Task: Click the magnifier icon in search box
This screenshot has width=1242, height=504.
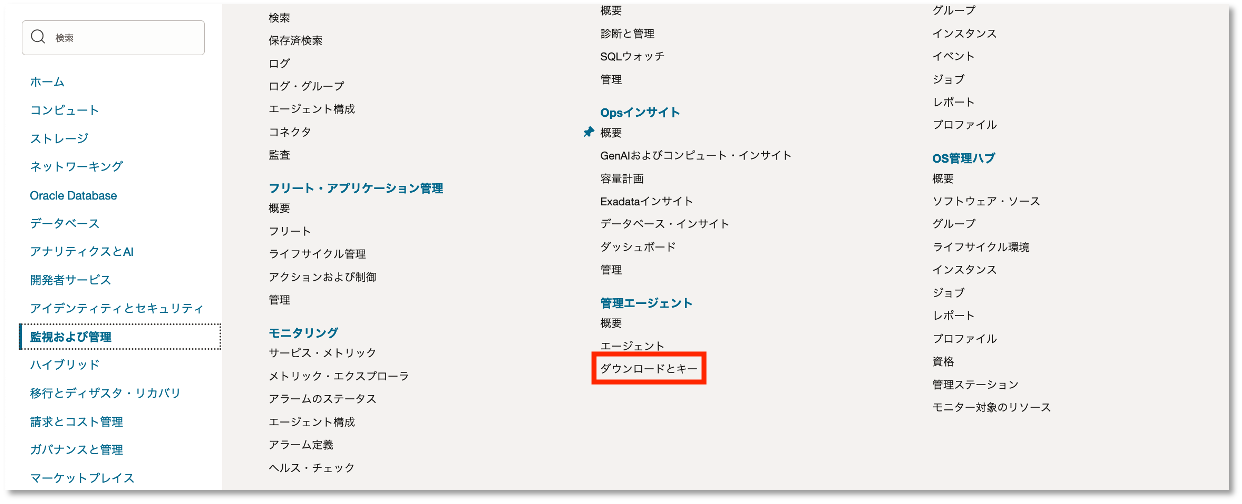Action: (x=39, y=37)
